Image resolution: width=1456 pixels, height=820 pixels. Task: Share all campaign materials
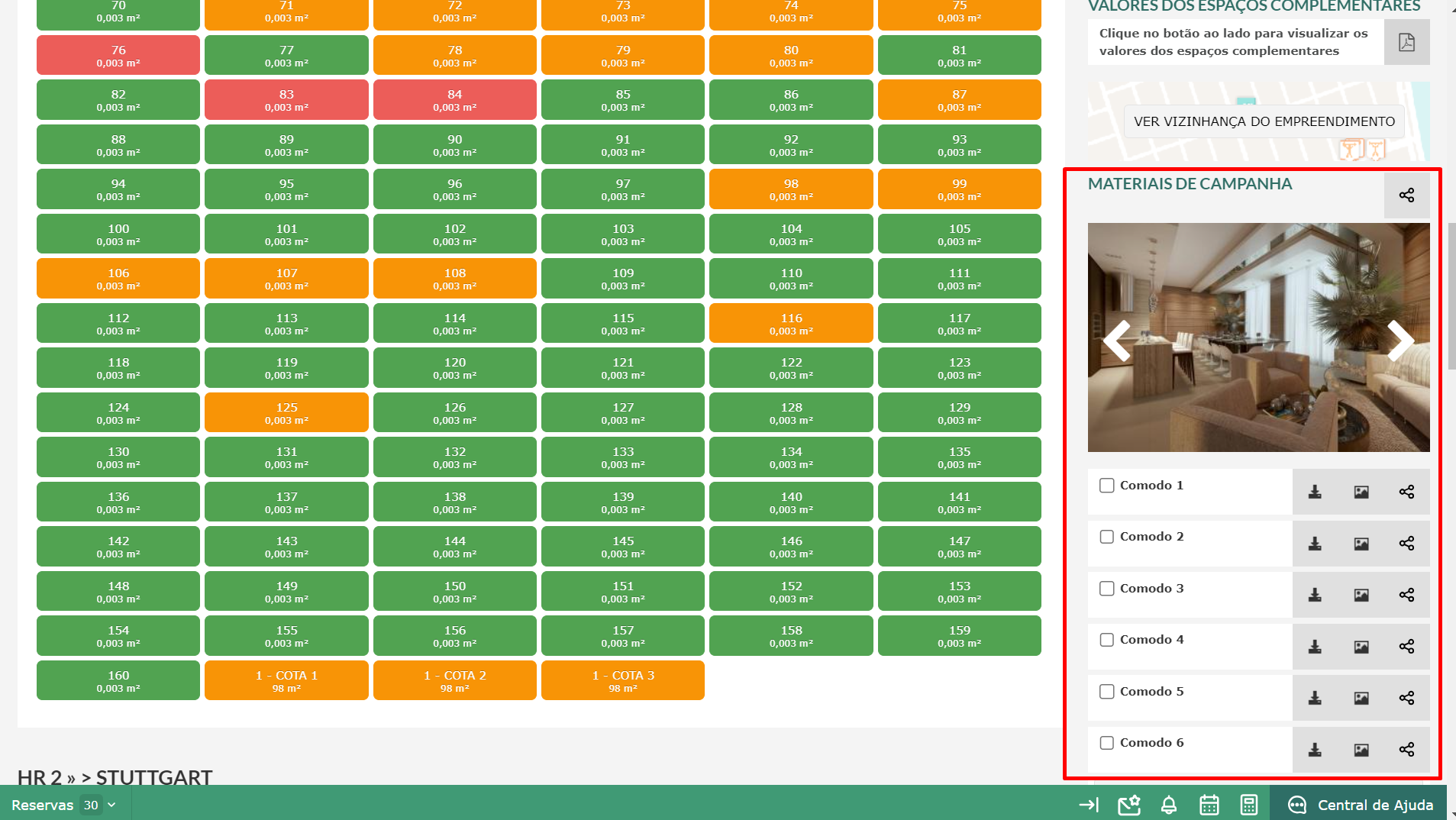tap(1406, 195)
